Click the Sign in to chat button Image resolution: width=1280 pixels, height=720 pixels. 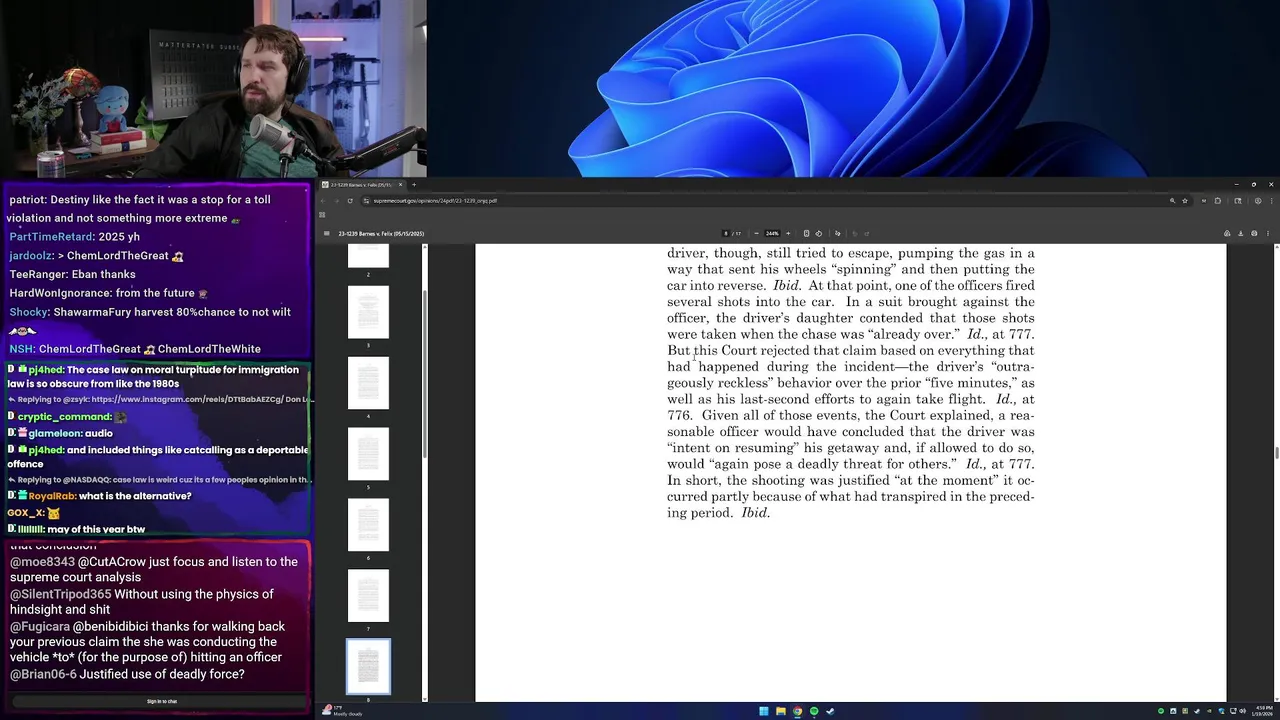[x=162, y=701]
